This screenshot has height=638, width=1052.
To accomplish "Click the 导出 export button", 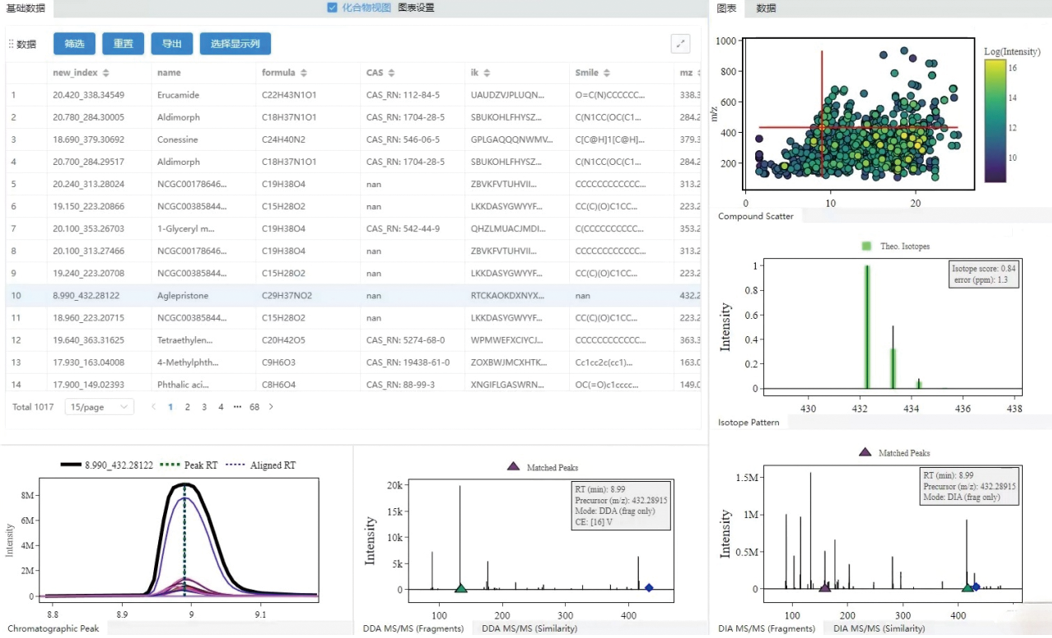I will (172, 44).
